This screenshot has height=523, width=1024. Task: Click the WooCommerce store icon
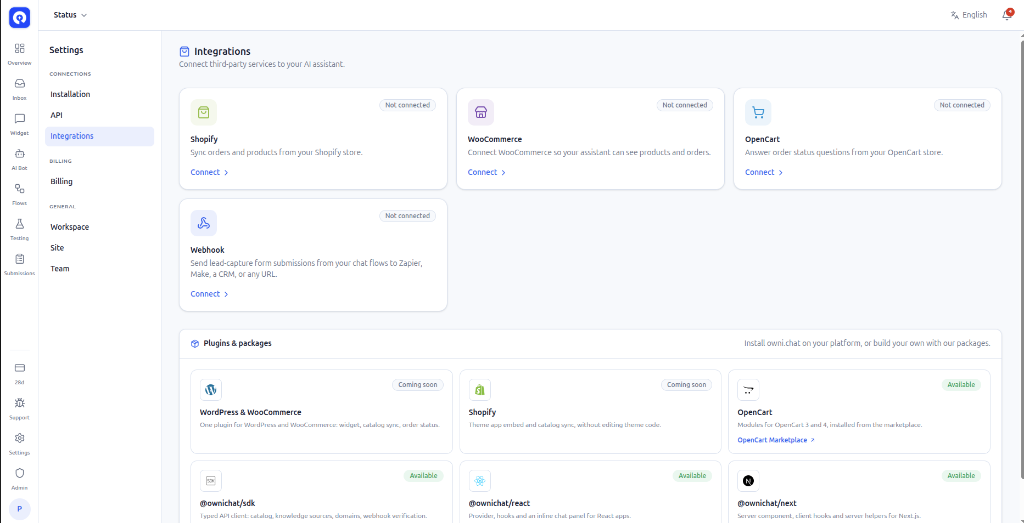click(481, 112)
